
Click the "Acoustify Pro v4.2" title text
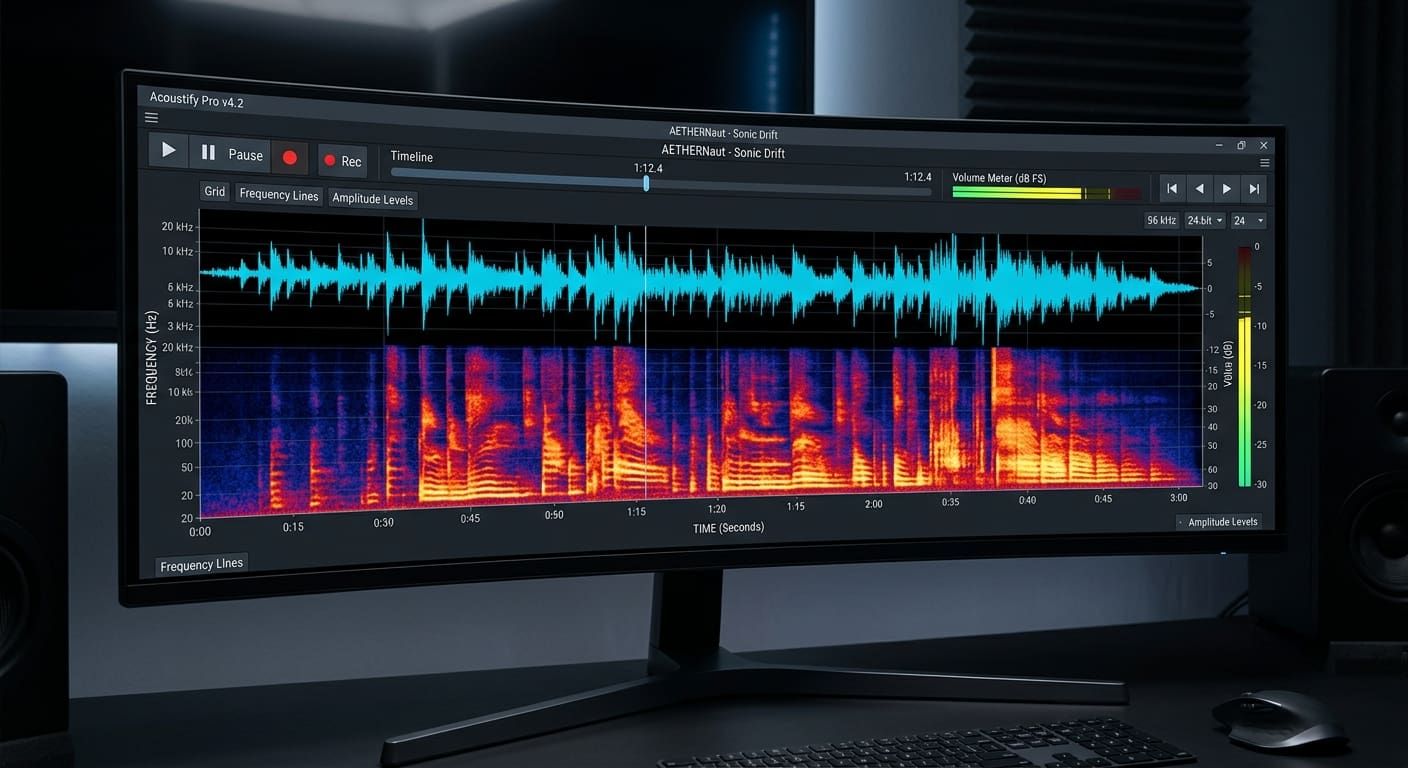196,100
